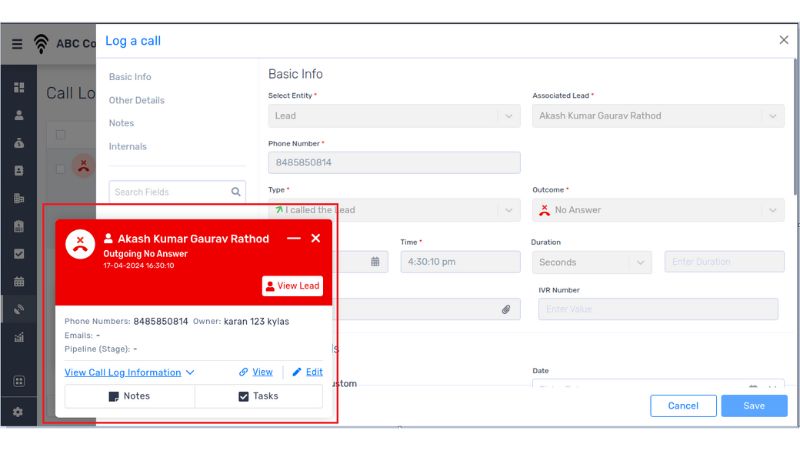This screenshot has height=450, width=800.
Task: Click the dashboard grid icon in sidebar
Action: [18, 88]
